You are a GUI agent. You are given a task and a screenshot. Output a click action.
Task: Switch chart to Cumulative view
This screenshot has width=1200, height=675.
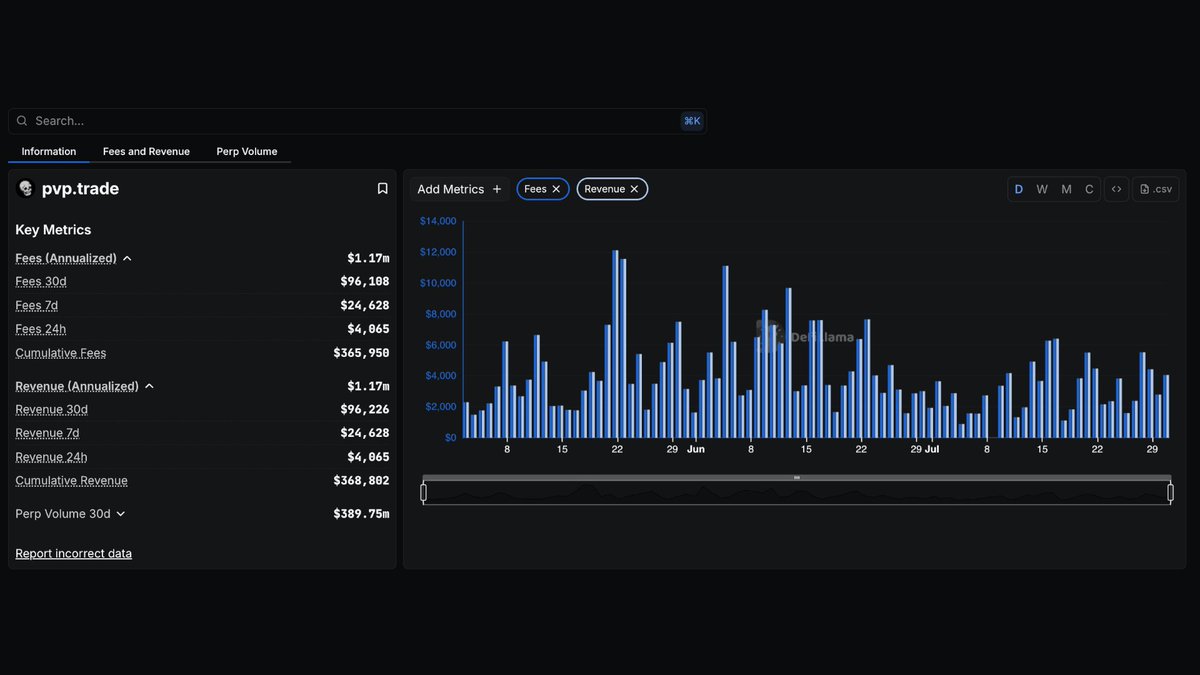[x=1089, y=189]
